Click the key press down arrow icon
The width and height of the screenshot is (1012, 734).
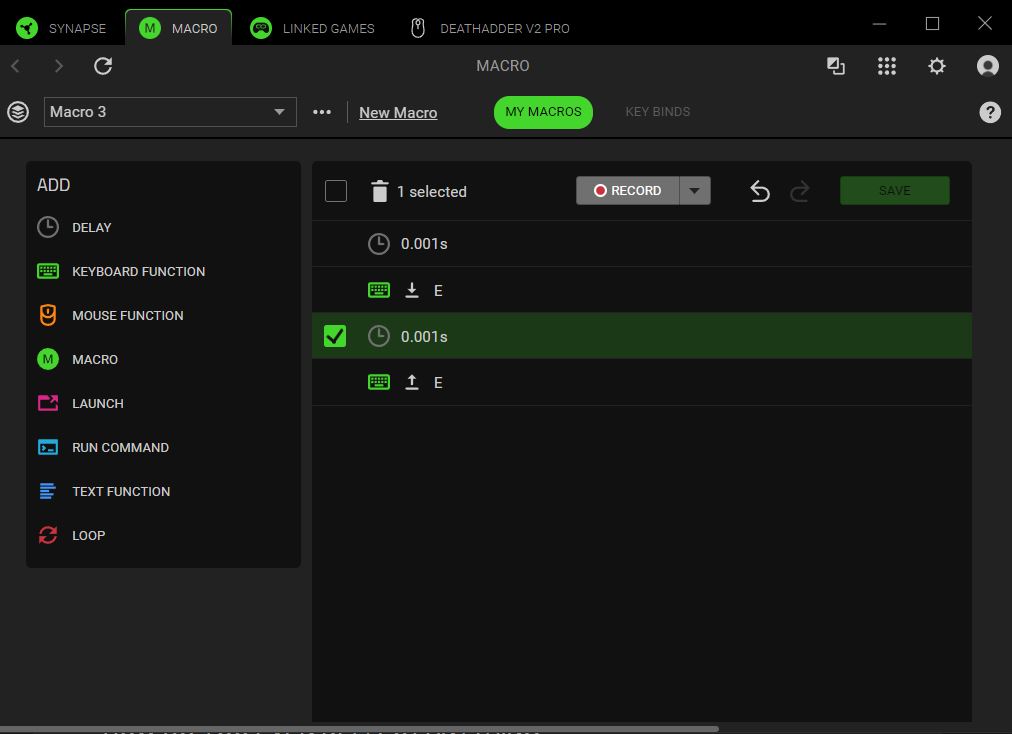point(412,290)
